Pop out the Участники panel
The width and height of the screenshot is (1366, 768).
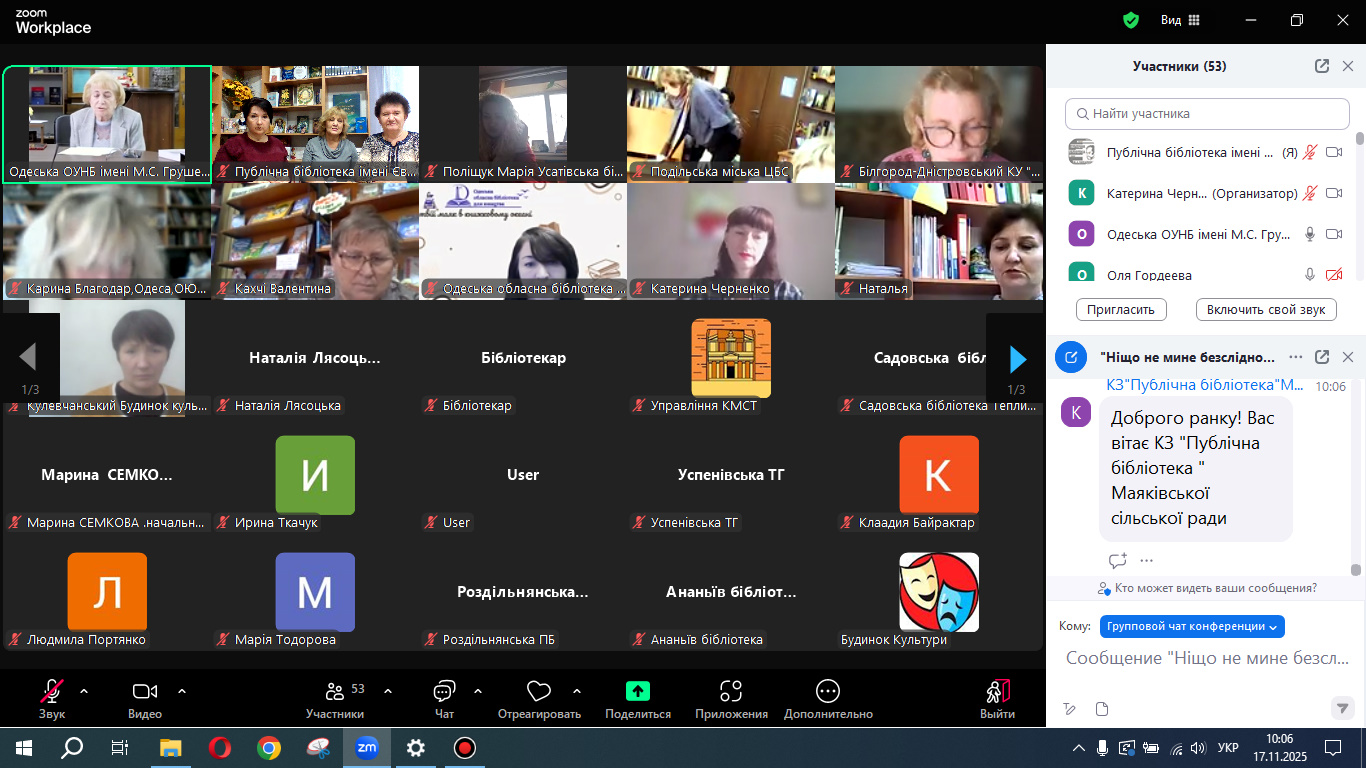pos(1322,66)
